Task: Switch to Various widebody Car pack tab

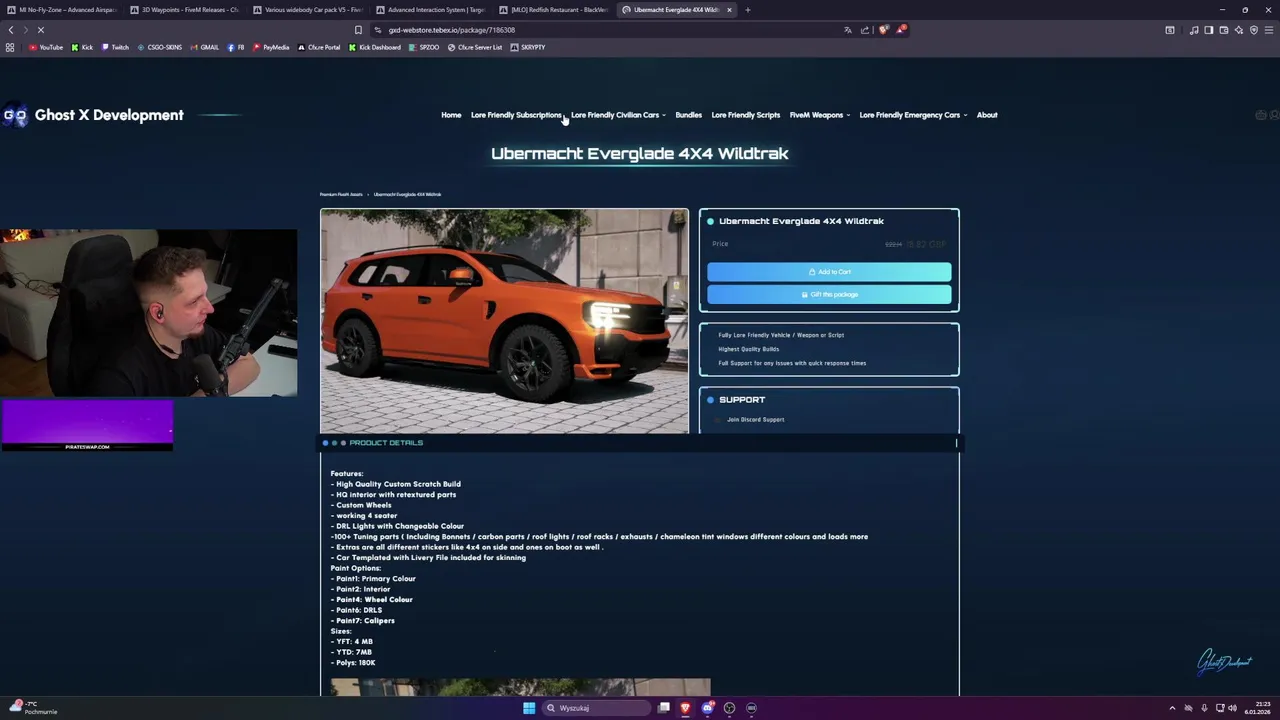Action: [x=308, y=10]
